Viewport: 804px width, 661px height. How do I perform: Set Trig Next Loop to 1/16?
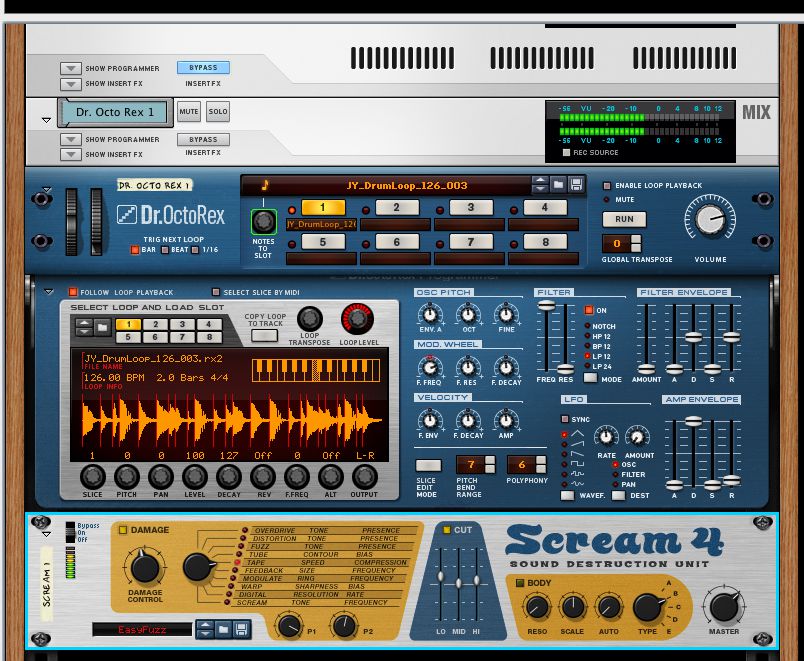click(x=195, y=250)
